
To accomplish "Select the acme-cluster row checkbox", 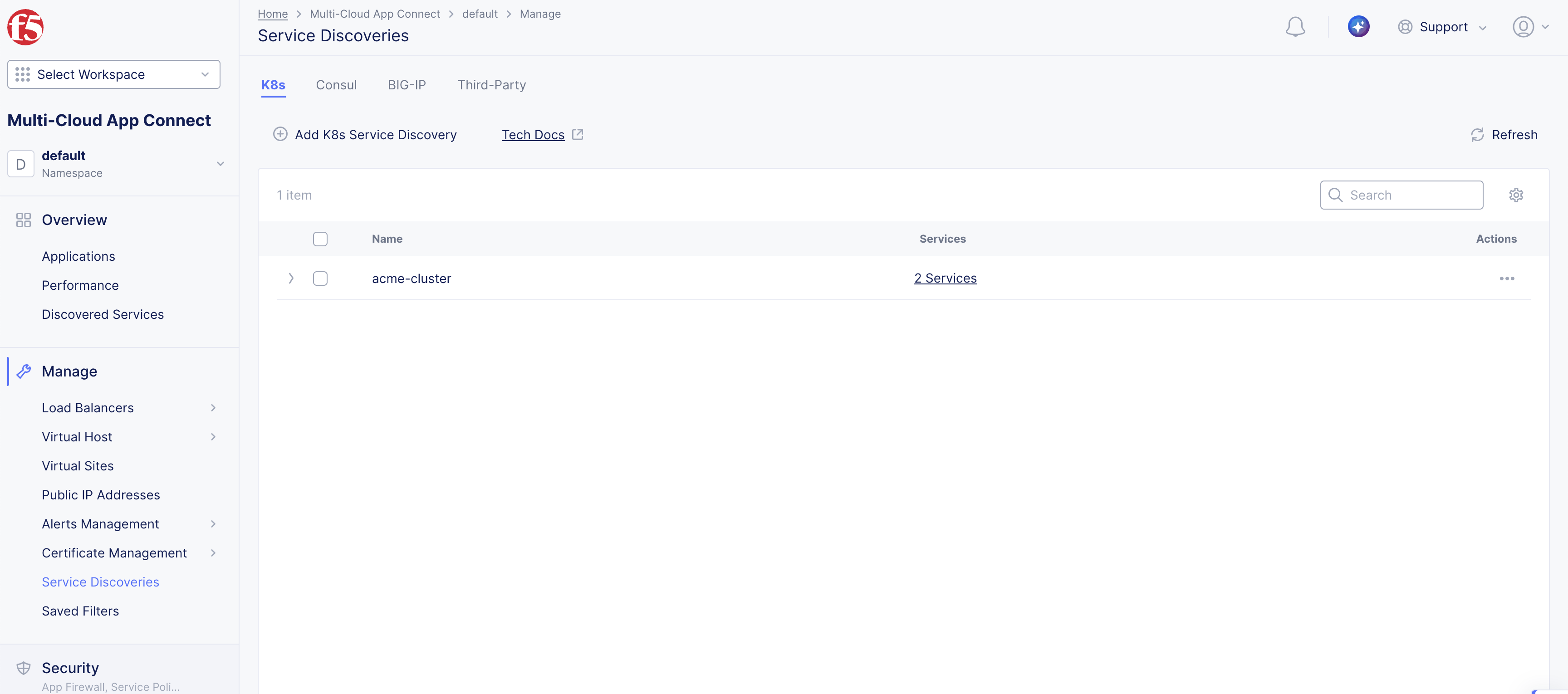I will point(320,278).
